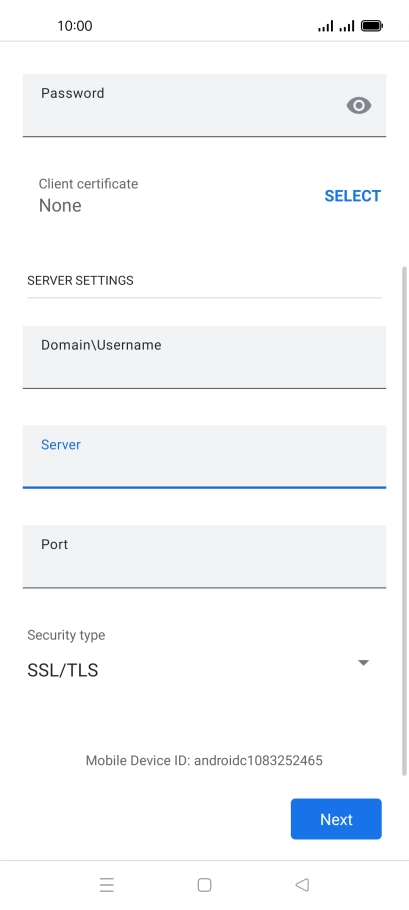409x910 pixels.
Task: Open the SSL/TLS security selection
Action: [198, 670]
